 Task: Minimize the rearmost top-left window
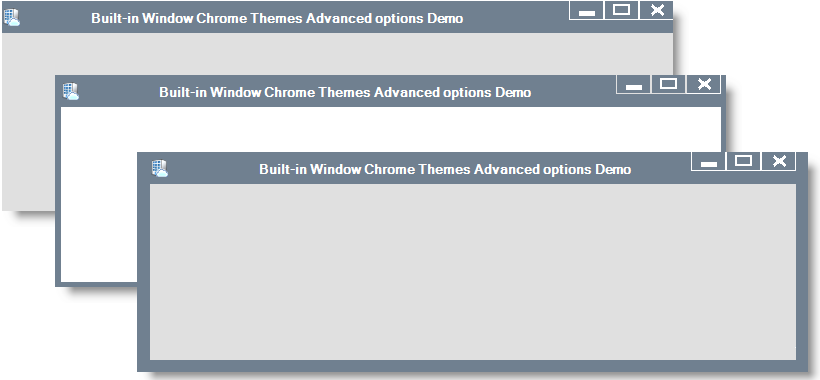pyautogui.click(x=587, y=10)
